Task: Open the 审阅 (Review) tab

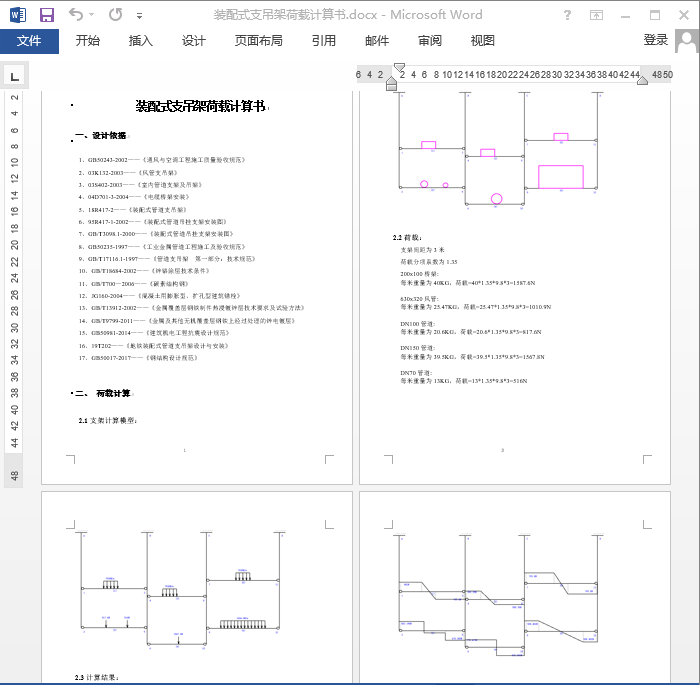Action: (x=430, y=41)
